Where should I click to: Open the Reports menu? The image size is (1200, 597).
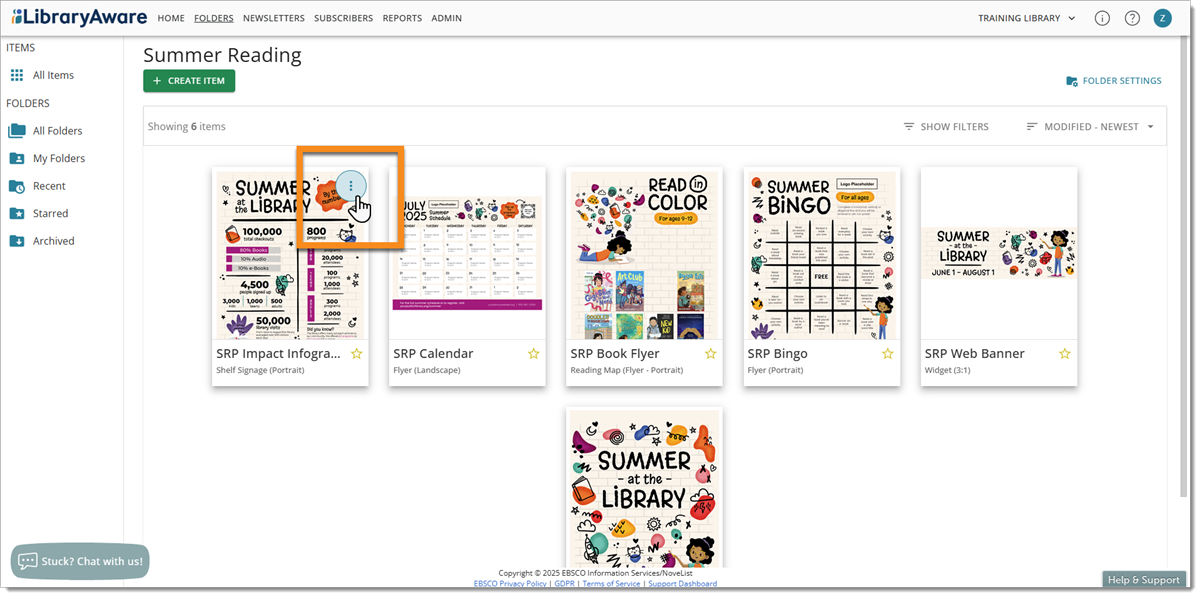click(402, 18)
